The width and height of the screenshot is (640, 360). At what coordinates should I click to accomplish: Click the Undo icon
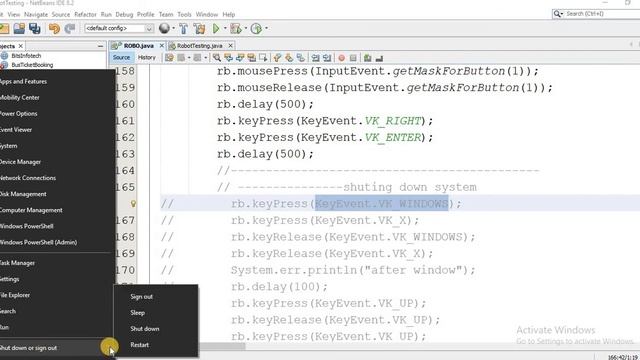click(x=54, y=28)
